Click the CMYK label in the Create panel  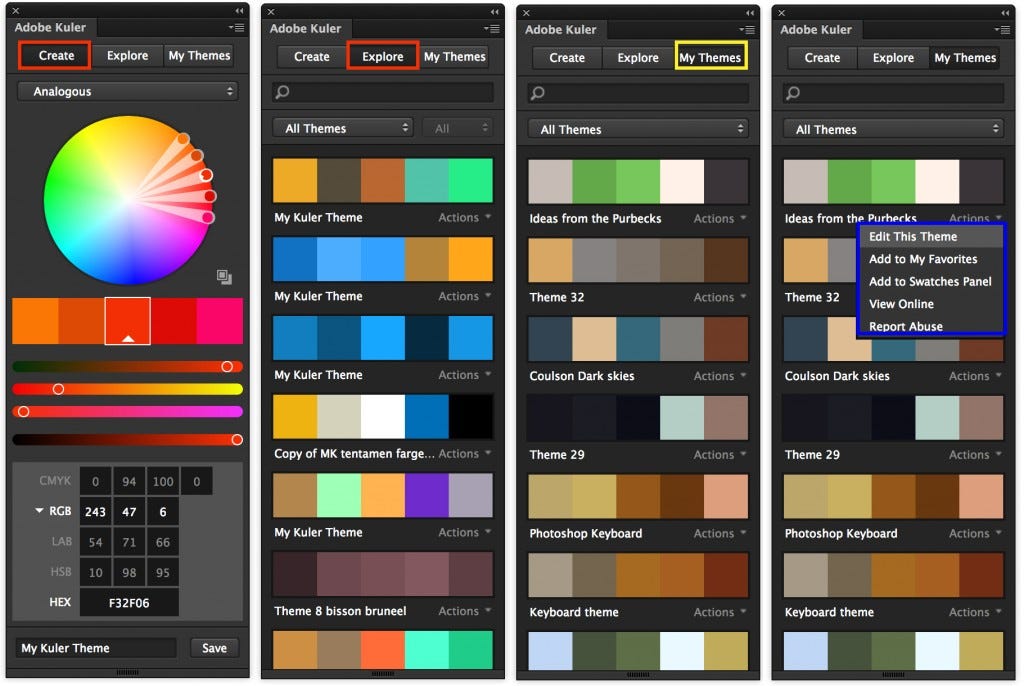coord(55,480)
